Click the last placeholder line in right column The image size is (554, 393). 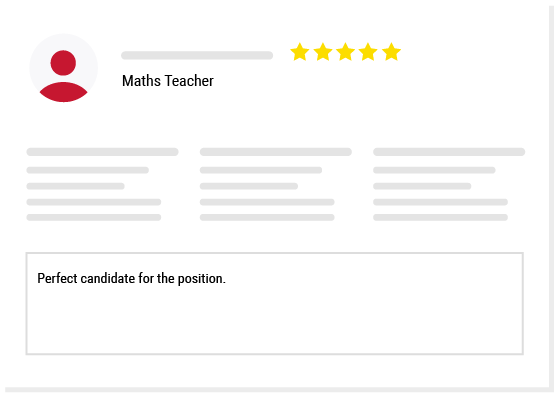(x=441, y=217)
